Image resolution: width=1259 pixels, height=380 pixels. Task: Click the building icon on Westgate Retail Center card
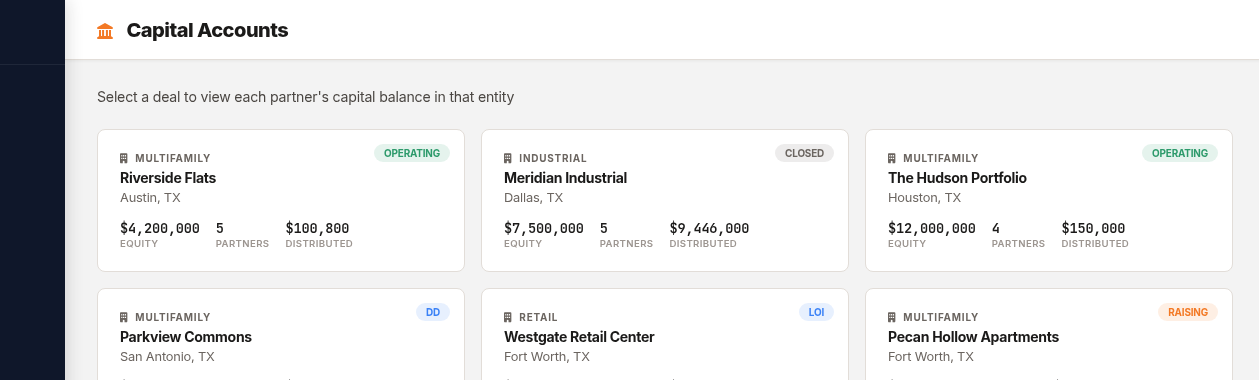pyautogui.click(x=508, y=317)
